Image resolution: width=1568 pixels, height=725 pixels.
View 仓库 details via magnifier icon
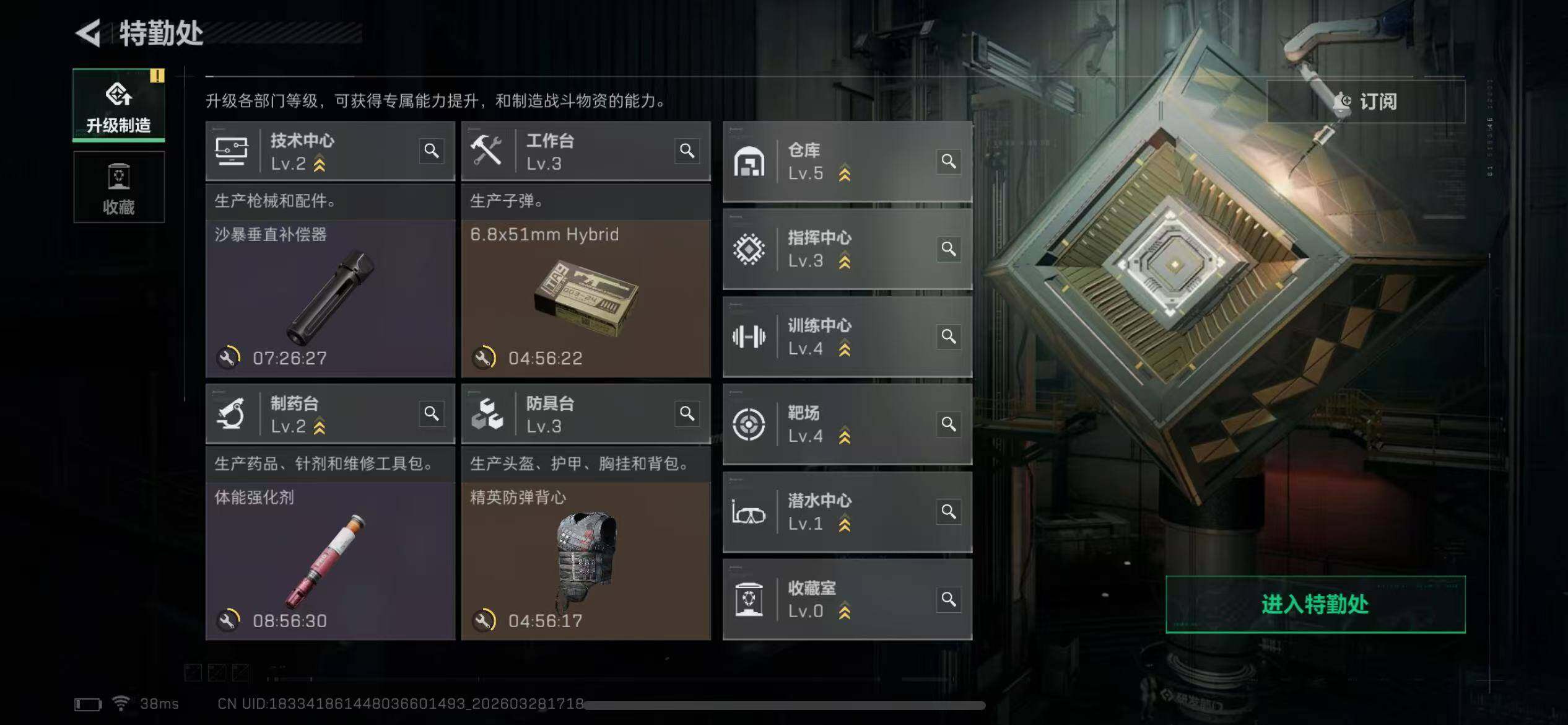pos(949,161)
